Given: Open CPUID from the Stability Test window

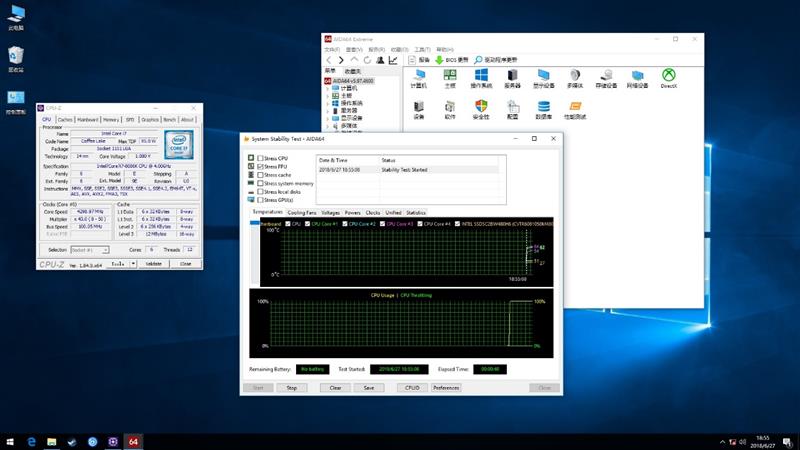Looking at the screenshot, I should [x=412, y=388].
